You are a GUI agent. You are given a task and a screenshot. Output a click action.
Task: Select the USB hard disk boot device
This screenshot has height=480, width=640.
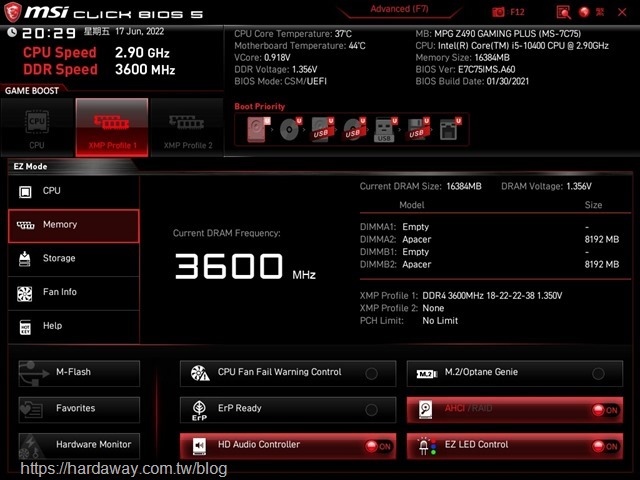click(x=322, y=130)
